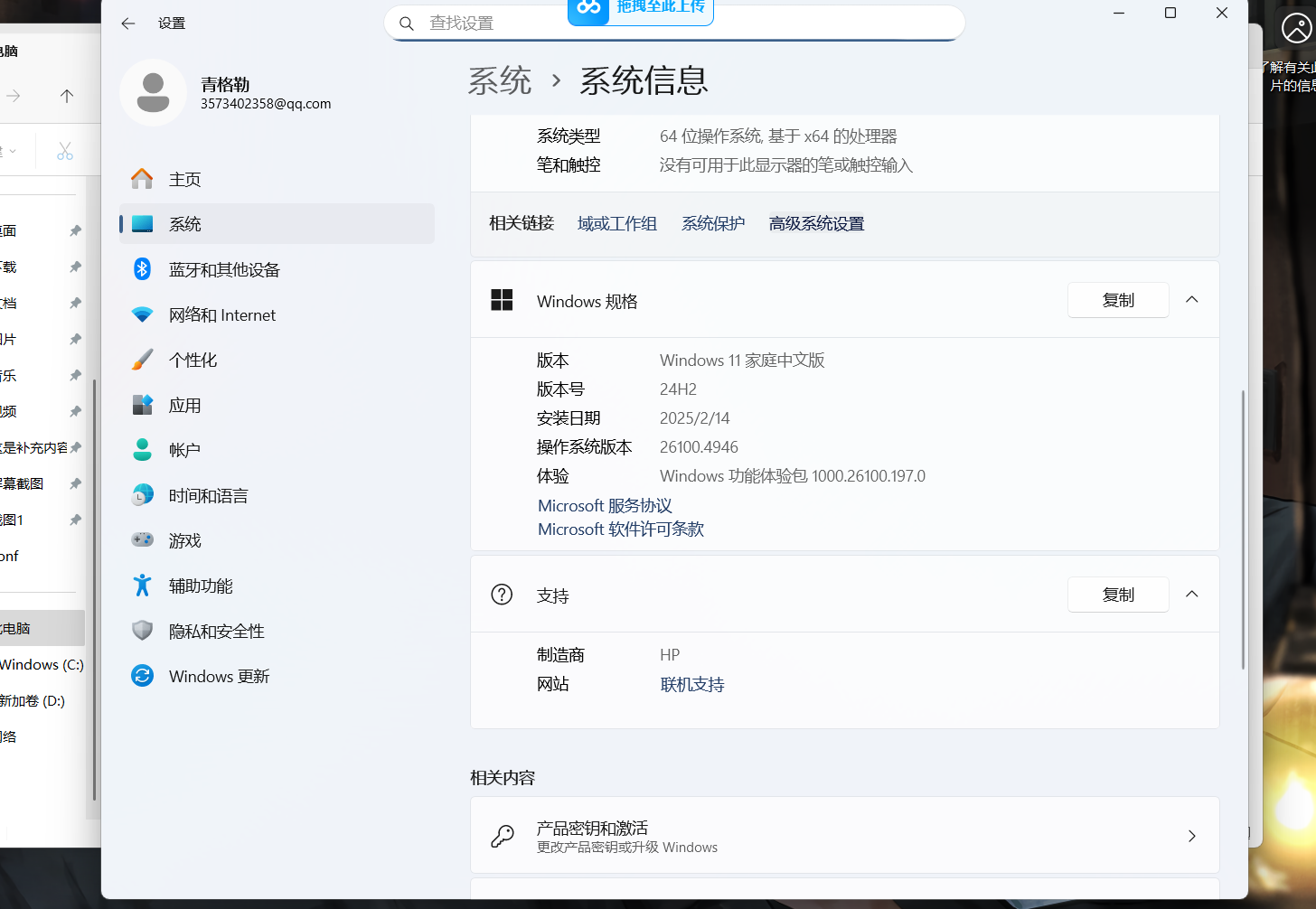Copy the 支持 section details

coord(1118,595)
